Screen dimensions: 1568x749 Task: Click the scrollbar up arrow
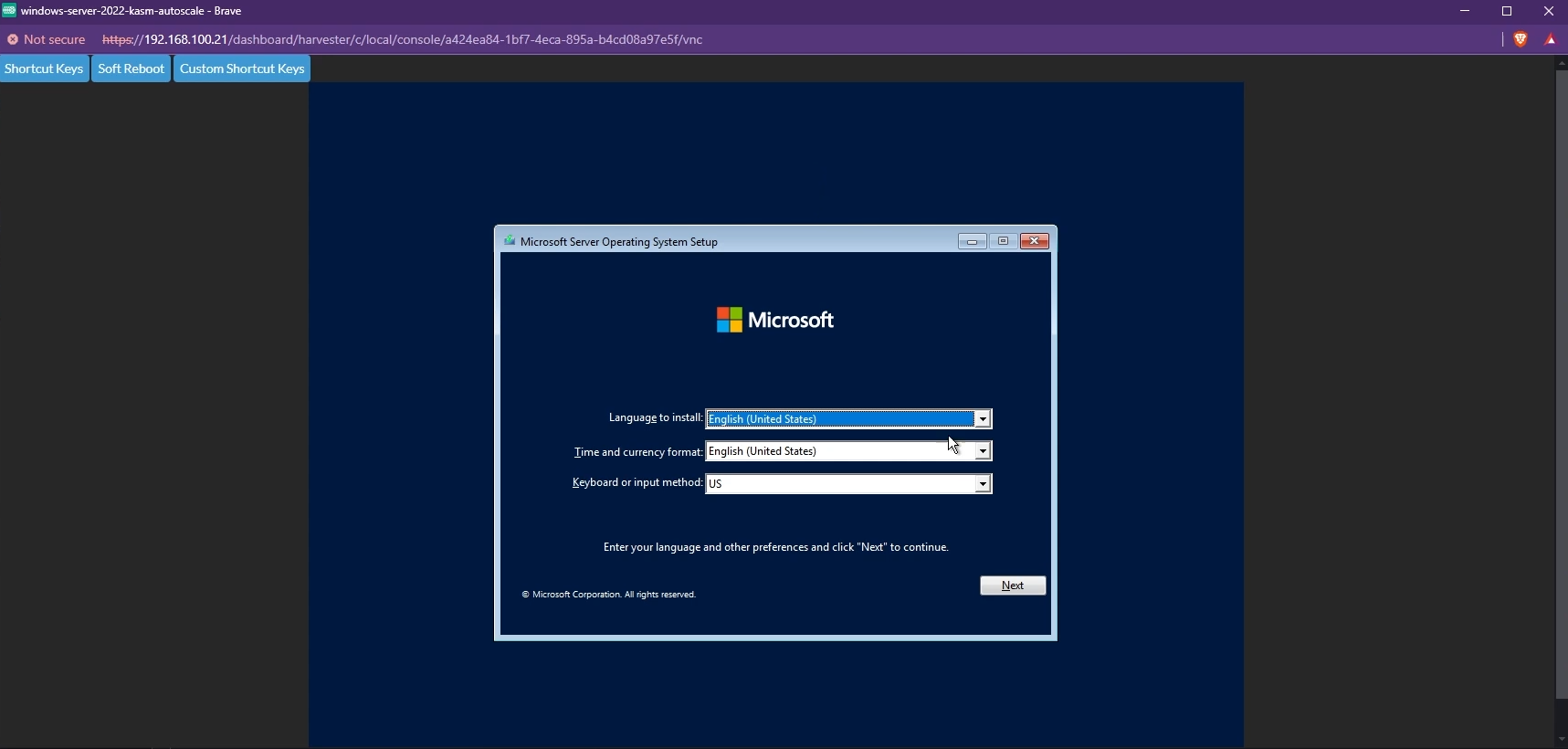pos(1561,63)
